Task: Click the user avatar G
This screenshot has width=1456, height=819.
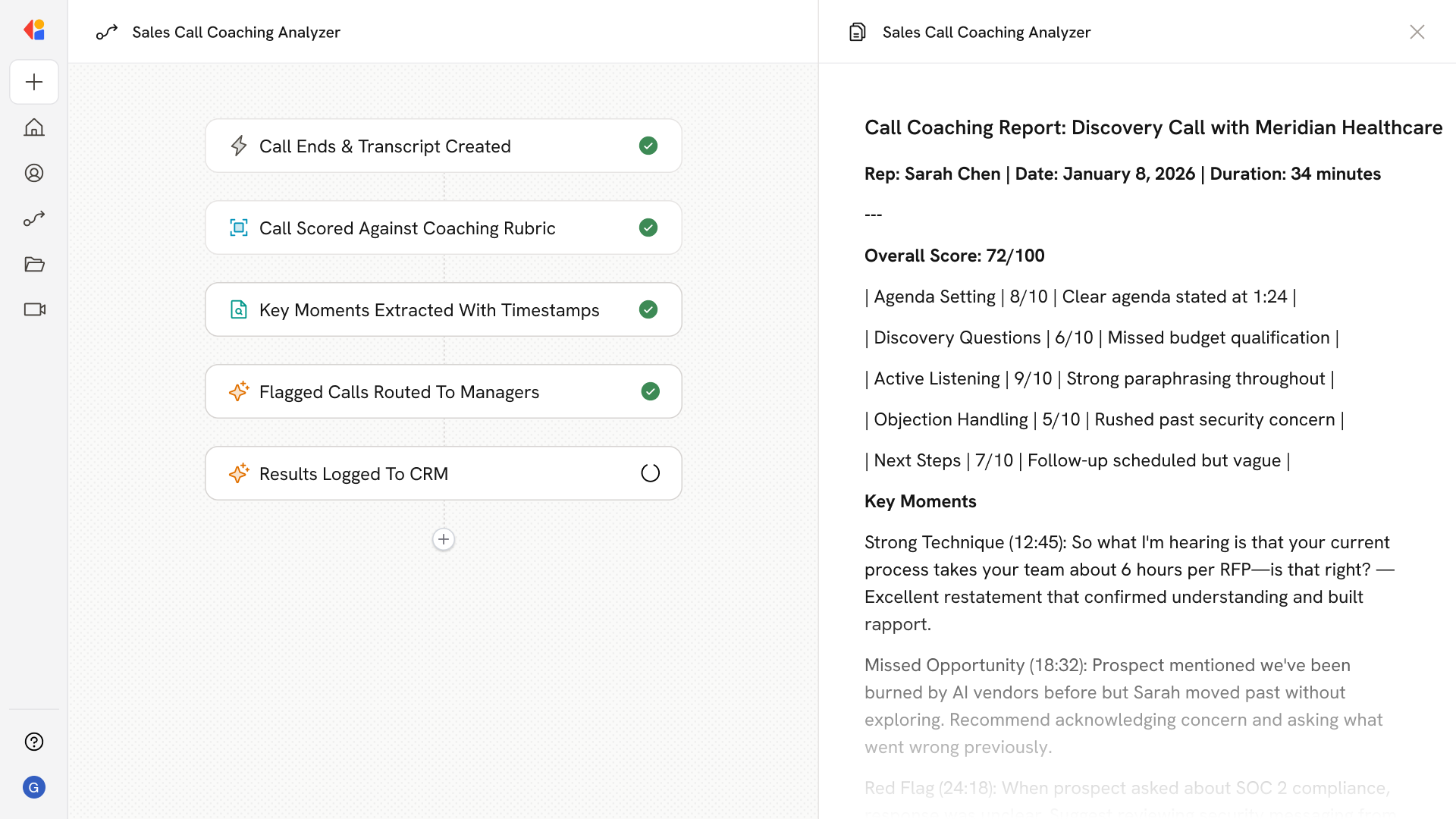Action: pyautogui.click(x=34, y=787)
